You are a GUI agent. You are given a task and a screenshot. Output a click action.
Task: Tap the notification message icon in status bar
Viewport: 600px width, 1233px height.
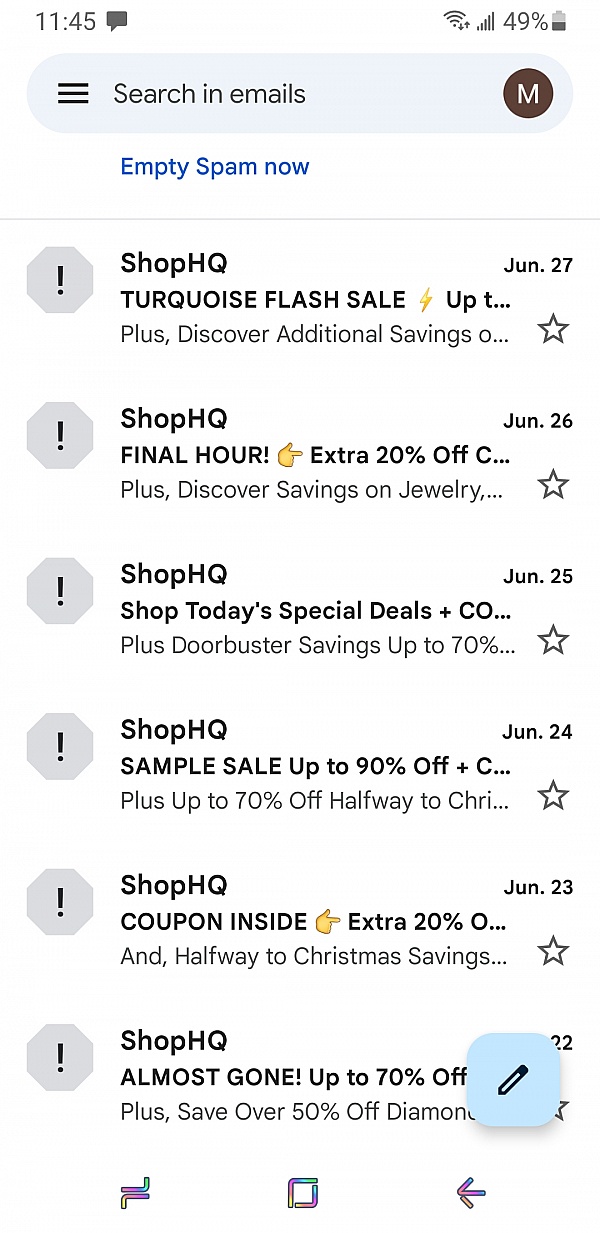[x=118, y=20]
